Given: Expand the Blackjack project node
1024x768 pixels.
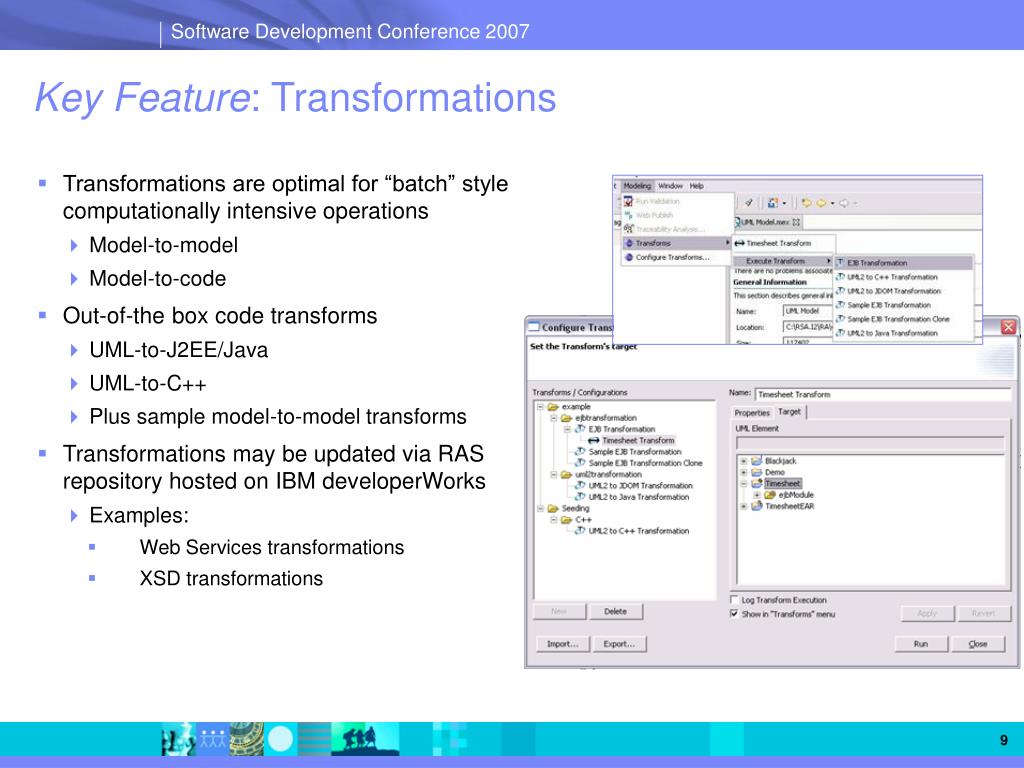Looking at the screenshot, I should pos(744,461).
